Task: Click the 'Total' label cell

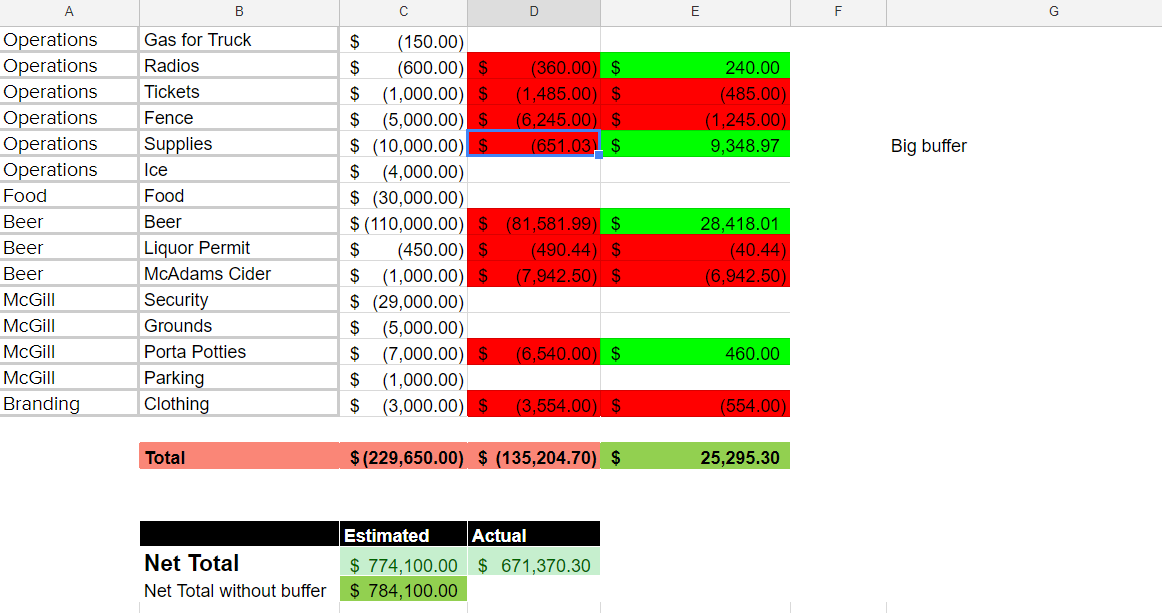Action: (x=239, y=457)
